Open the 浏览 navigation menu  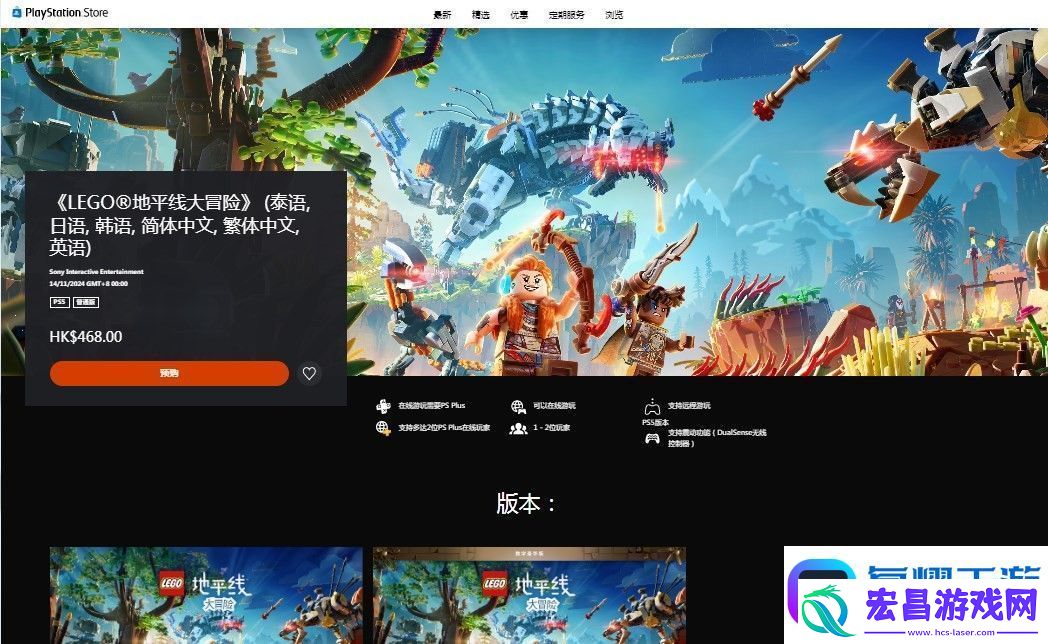[614, 15]
